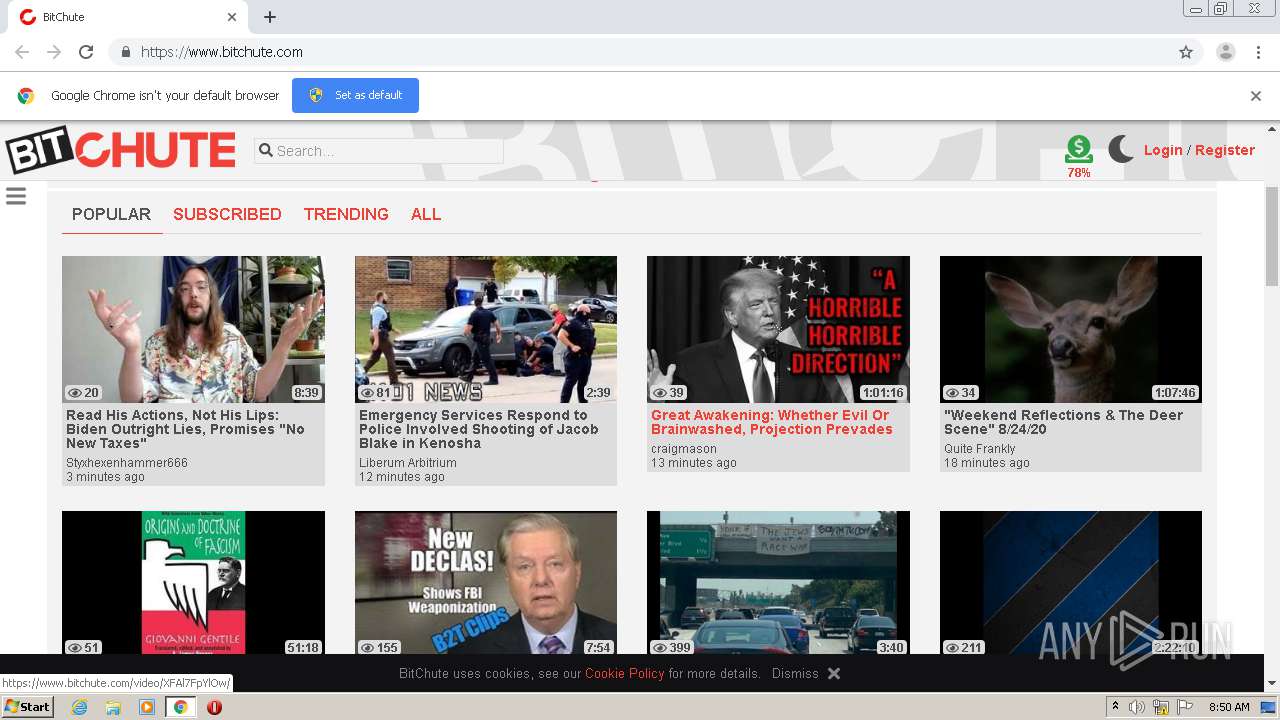Open the title Weekend Reflections & The Deer Scene

(1063, 422)
